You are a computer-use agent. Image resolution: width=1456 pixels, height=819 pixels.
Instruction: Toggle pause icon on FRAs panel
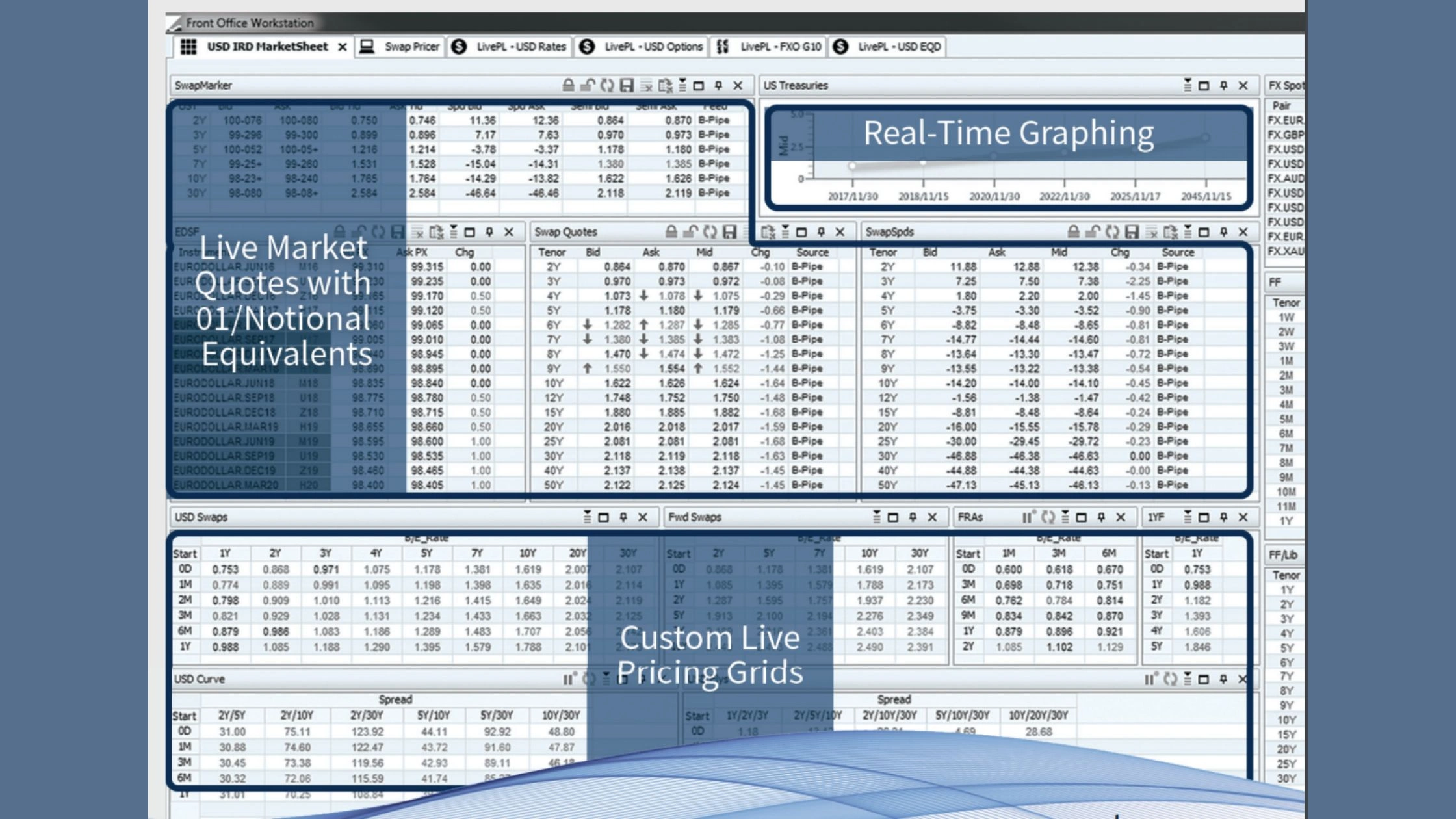[x=1027, y=517]
